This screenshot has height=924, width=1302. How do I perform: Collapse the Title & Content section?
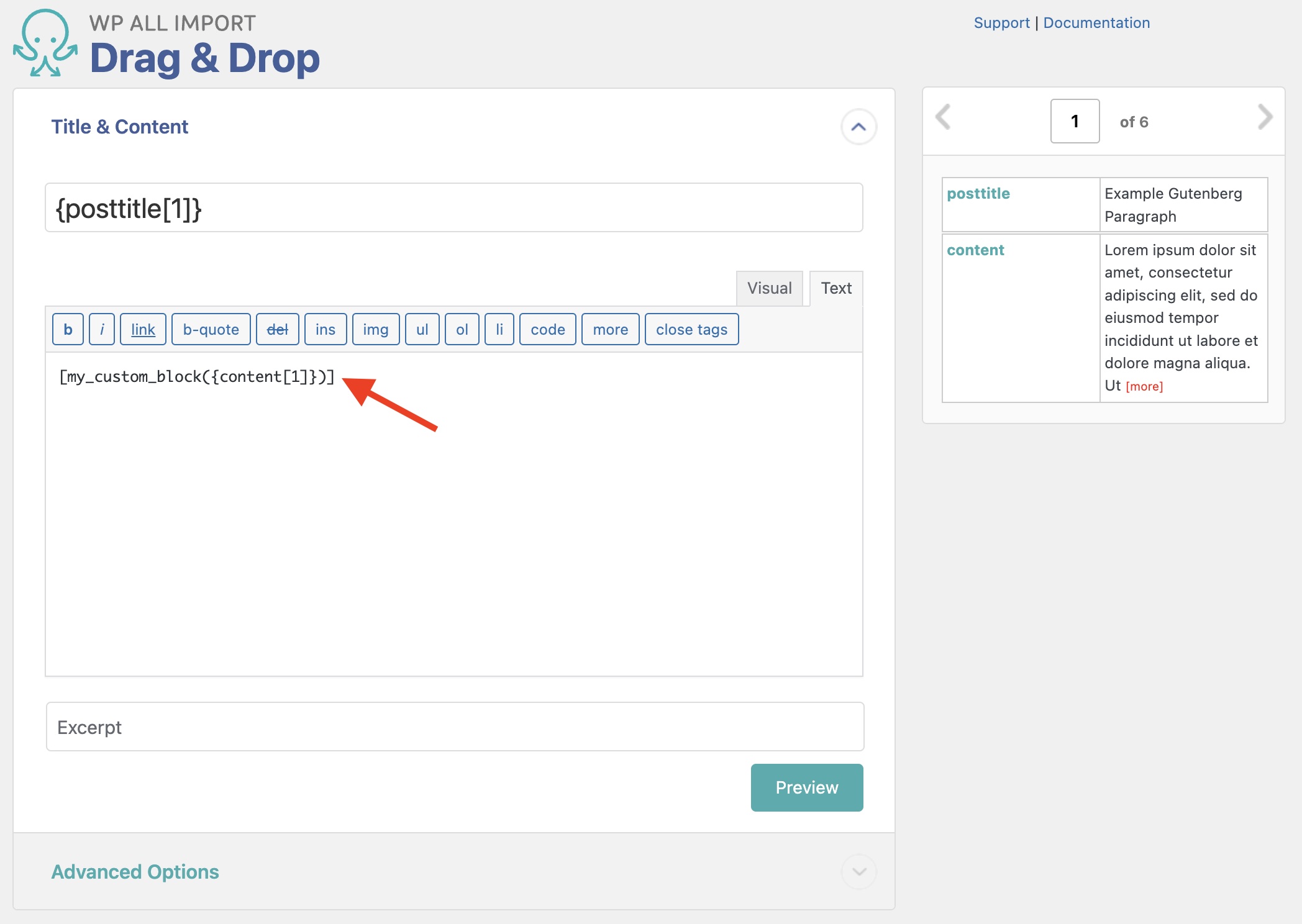click(x=858, y=127)
